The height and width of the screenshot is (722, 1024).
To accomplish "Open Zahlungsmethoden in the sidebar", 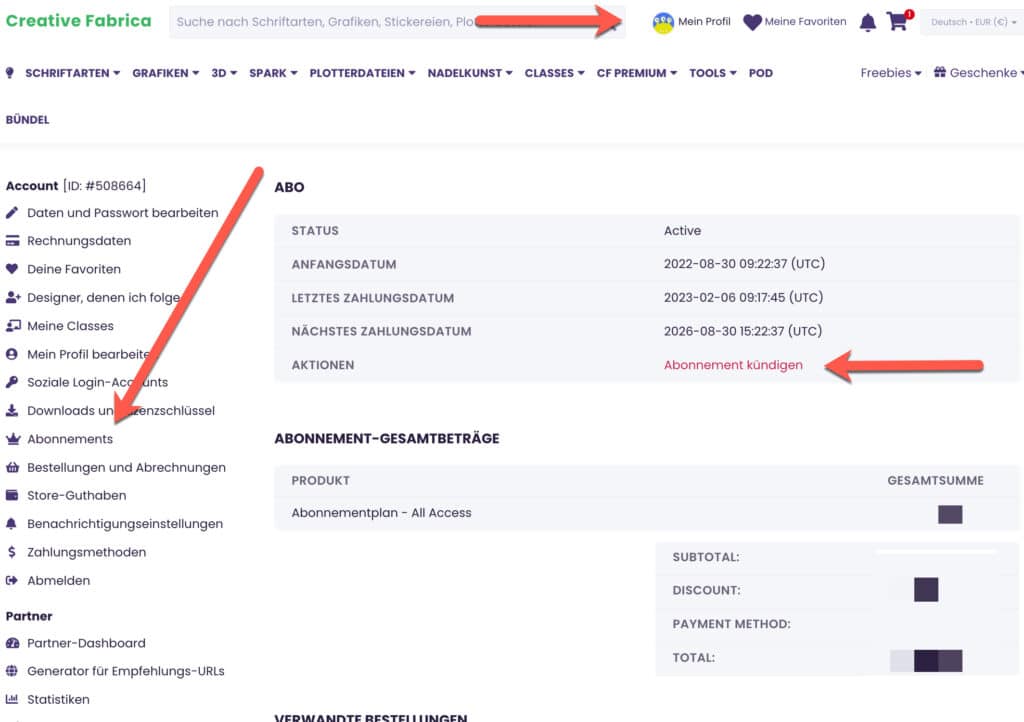I will pyautogui.click(x=87, y=552).
